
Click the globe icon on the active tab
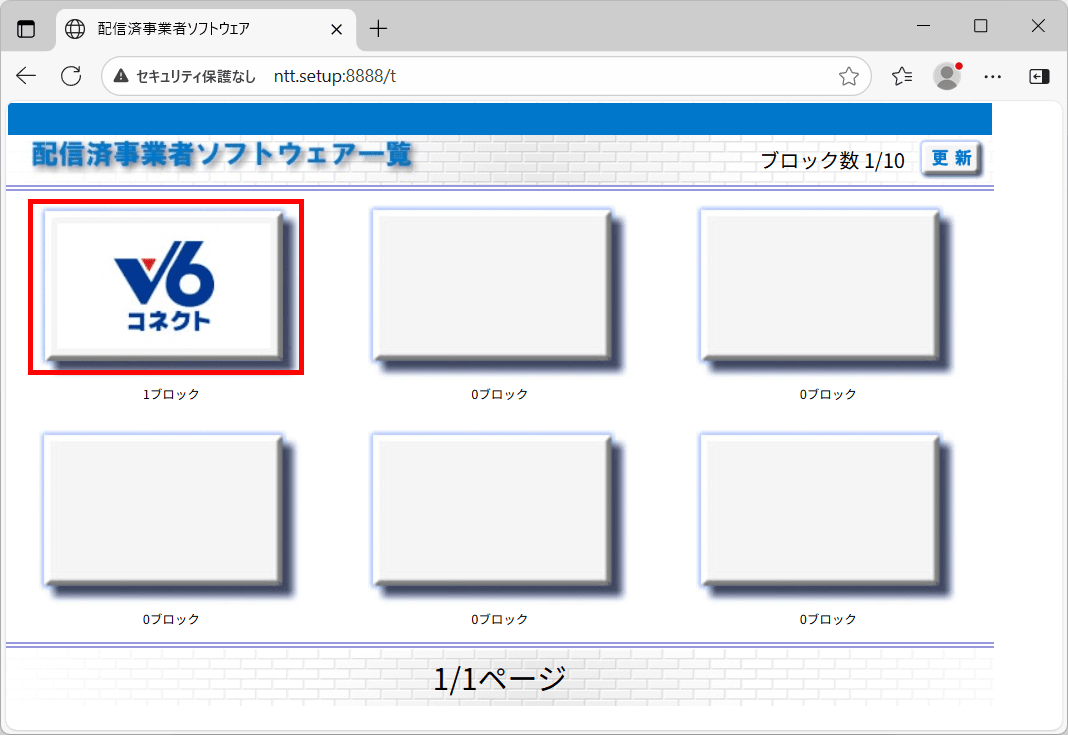pos(74,29)
